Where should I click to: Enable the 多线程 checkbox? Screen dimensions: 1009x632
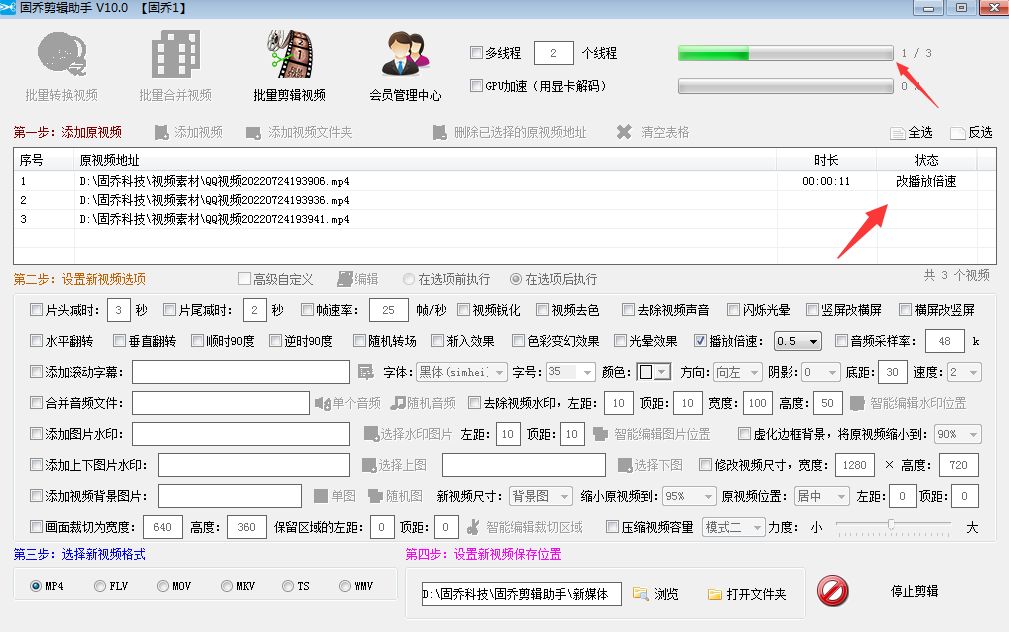point(477,53)
